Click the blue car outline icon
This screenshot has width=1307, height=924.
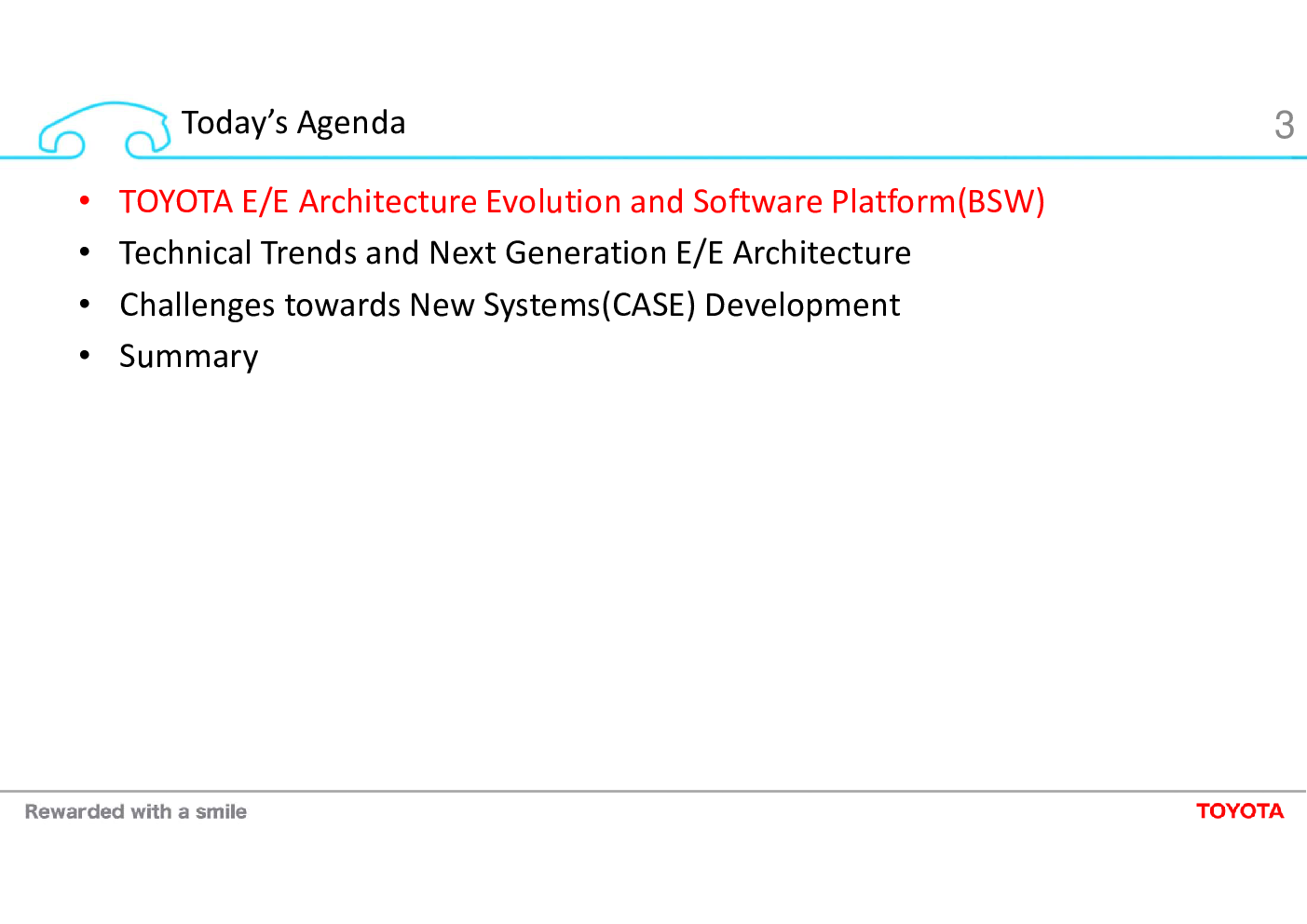[104, 129]
